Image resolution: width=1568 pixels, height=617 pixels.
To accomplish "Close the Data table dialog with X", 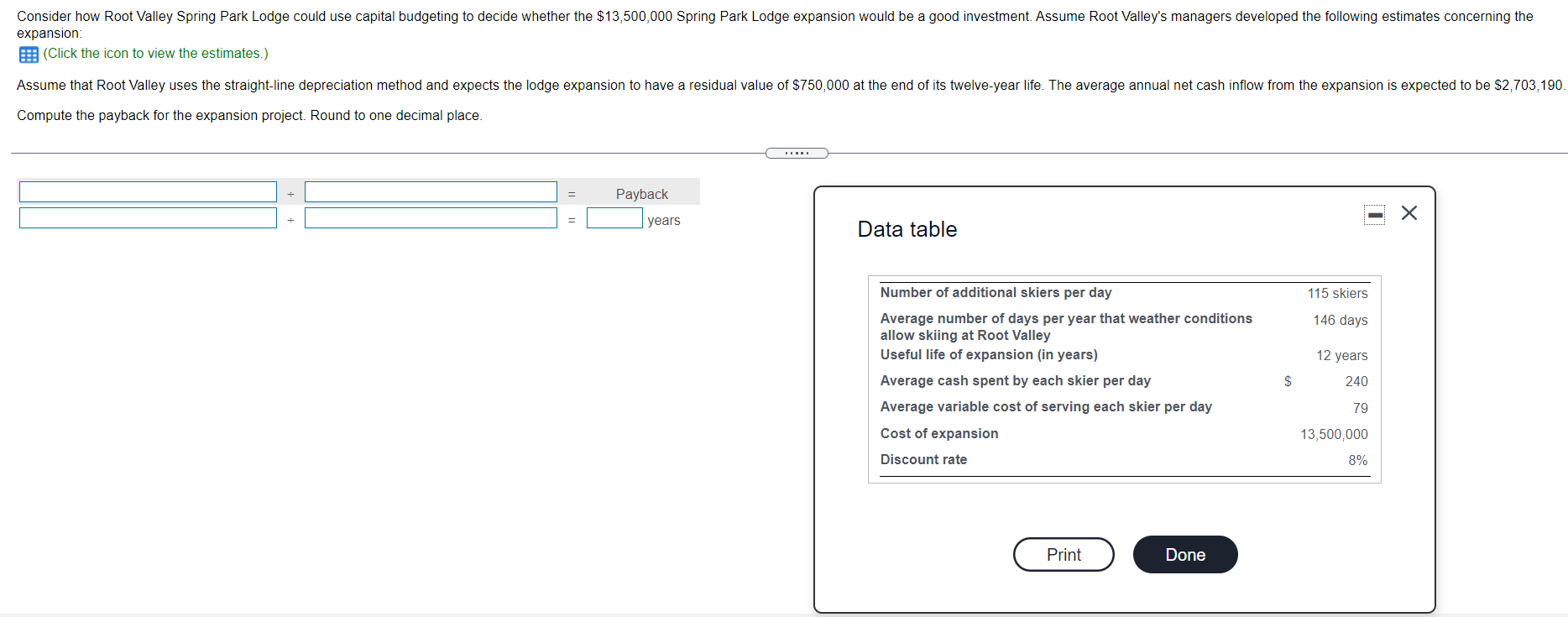I will 1409,213.
